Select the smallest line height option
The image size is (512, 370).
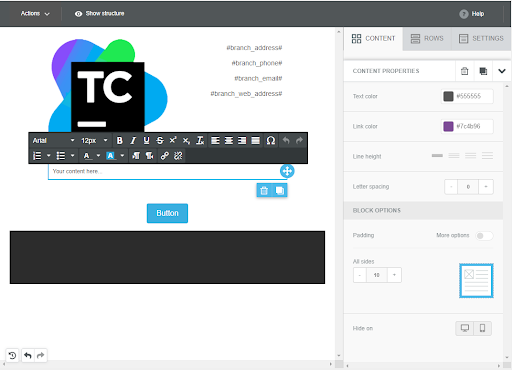[437, 156]
